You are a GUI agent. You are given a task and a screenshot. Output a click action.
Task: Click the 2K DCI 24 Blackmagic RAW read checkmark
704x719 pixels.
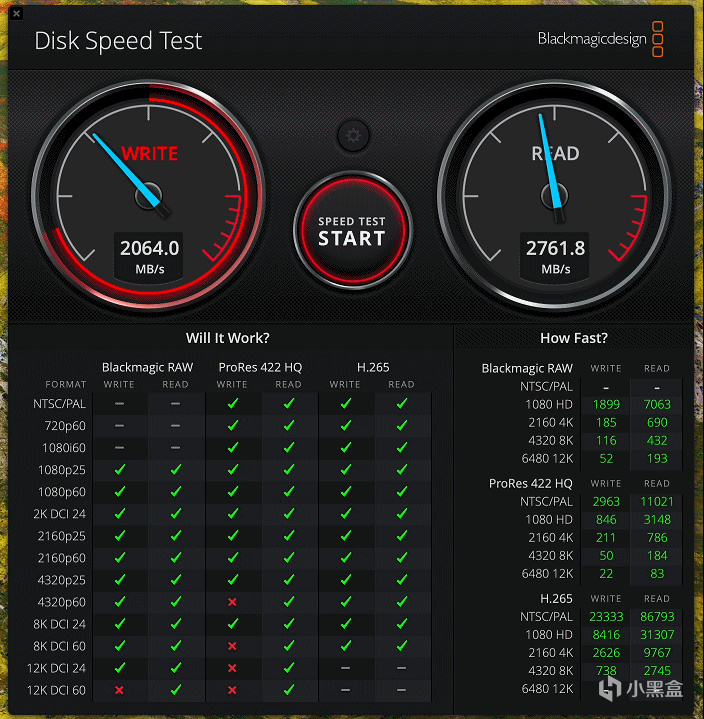tap(176, 513)
